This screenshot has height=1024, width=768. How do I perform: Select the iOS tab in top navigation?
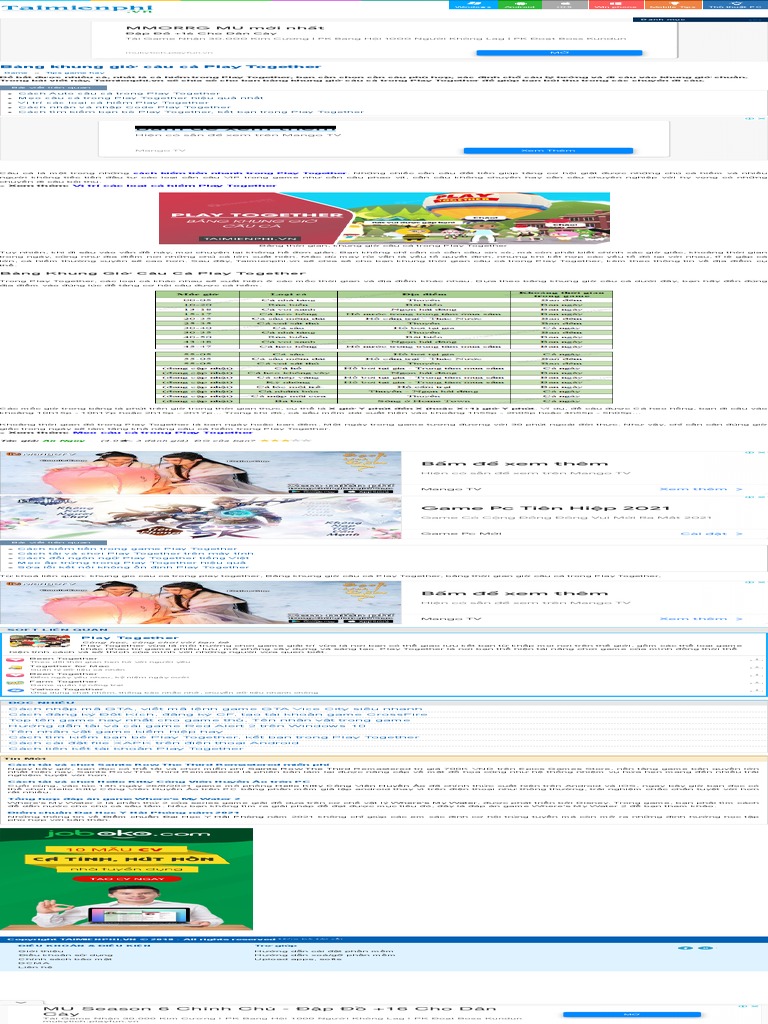(565, 5)
